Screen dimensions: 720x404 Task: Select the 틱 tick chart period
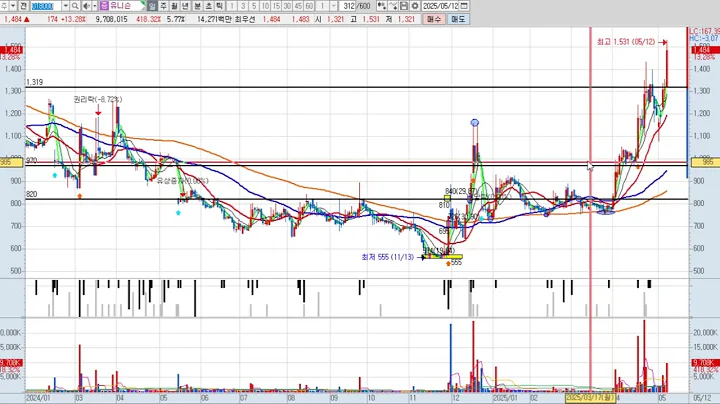[219, 6]
